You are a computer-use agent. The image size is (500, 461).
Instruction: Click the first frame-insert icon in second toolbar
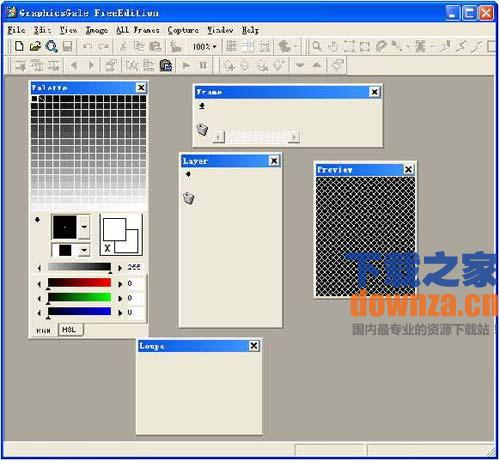21,65
